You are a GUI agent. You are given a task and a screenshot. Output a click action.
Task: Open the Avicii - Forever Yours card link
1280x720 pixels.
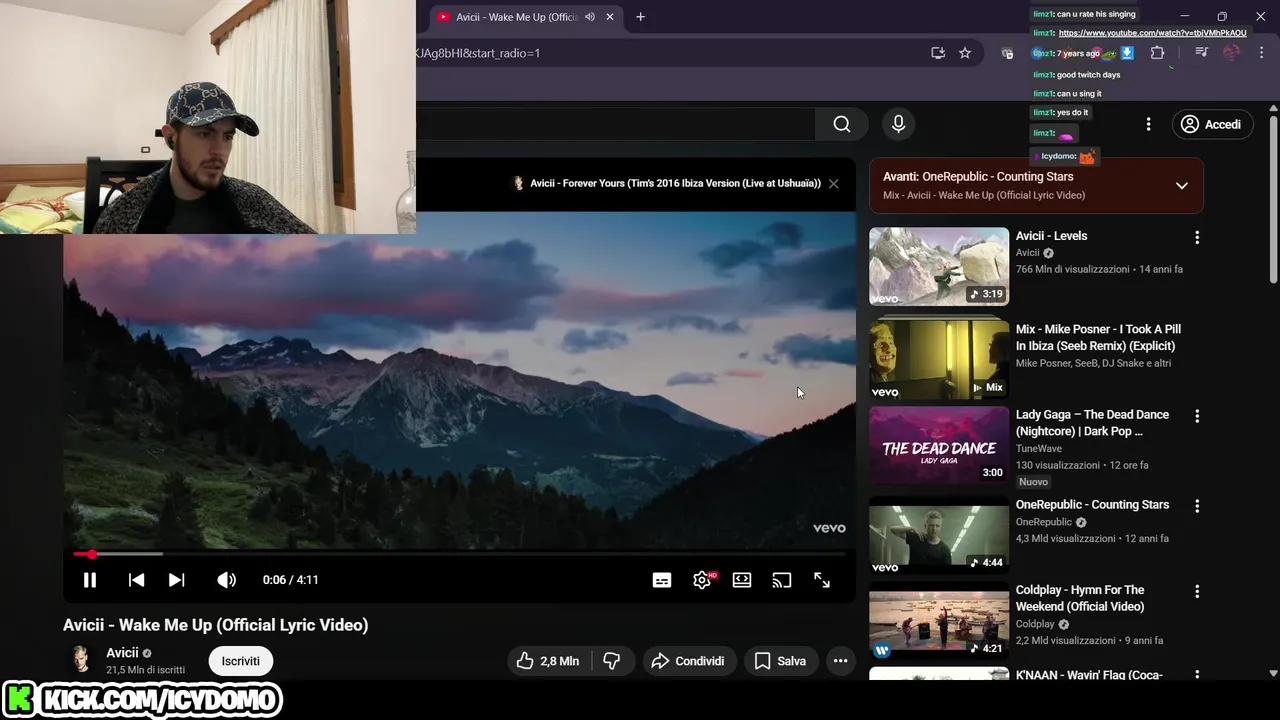[675, 184]
